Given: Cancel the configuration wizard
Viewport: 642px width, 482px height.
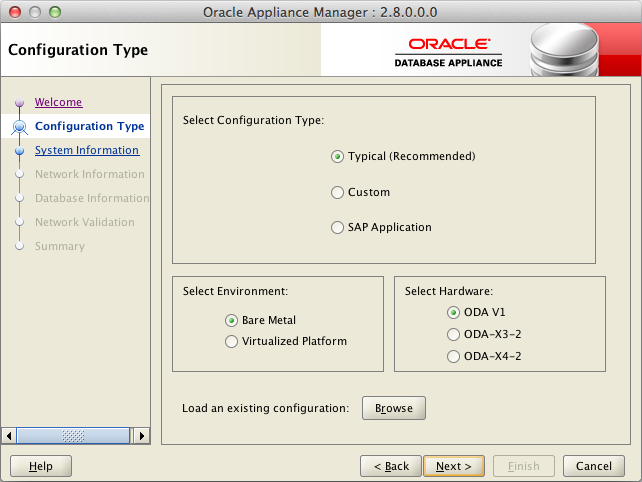Looking at the screenshot, I should point(594,466).
